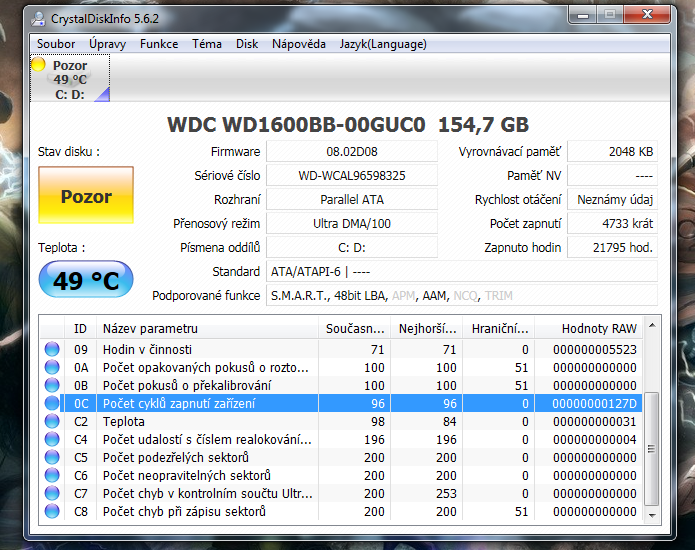Click the yellow Pozor disk status button

pyautogui.click(x=86, y=195)
